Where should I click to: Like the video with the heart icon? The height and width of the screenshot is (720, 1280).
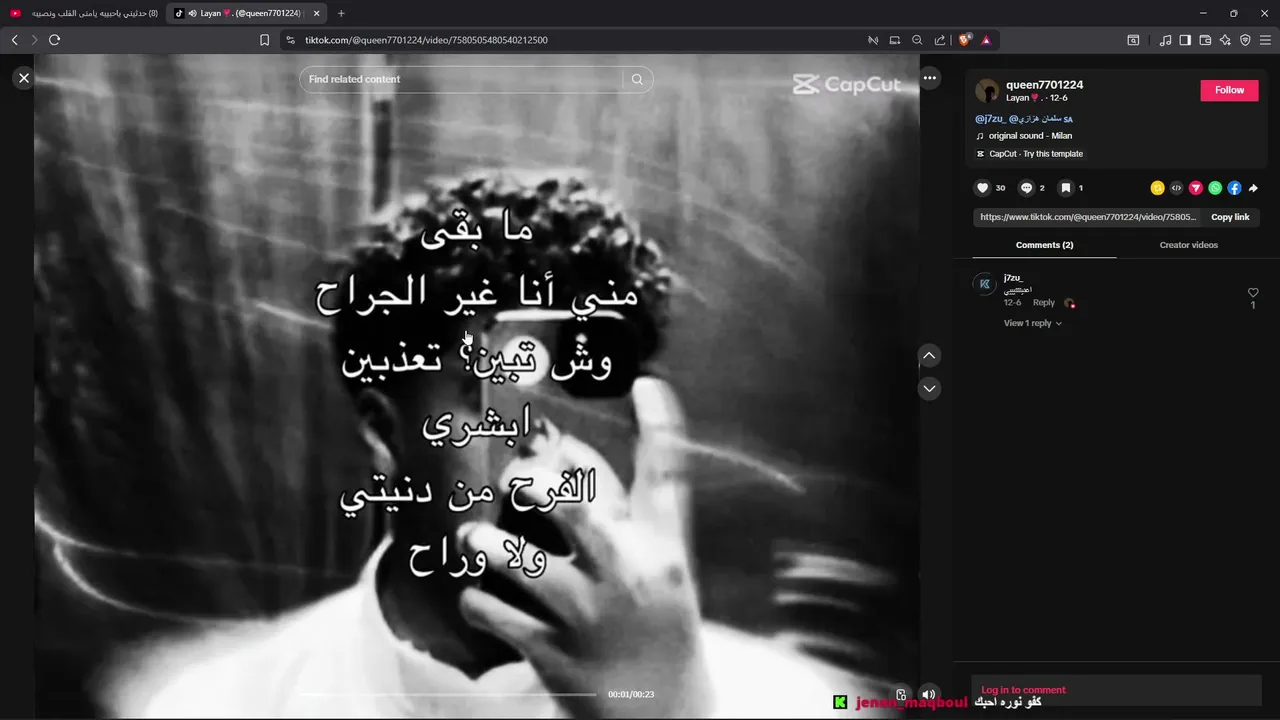coord(982,188)
